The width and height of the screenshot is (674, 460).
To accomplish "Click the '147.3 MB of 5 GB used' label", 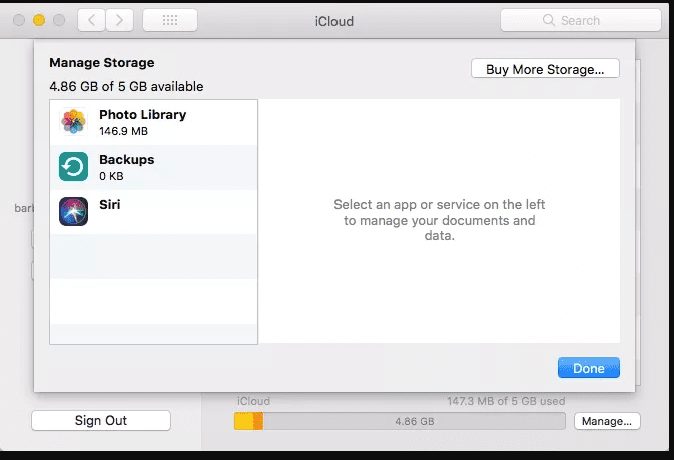I will coord(506,401).
